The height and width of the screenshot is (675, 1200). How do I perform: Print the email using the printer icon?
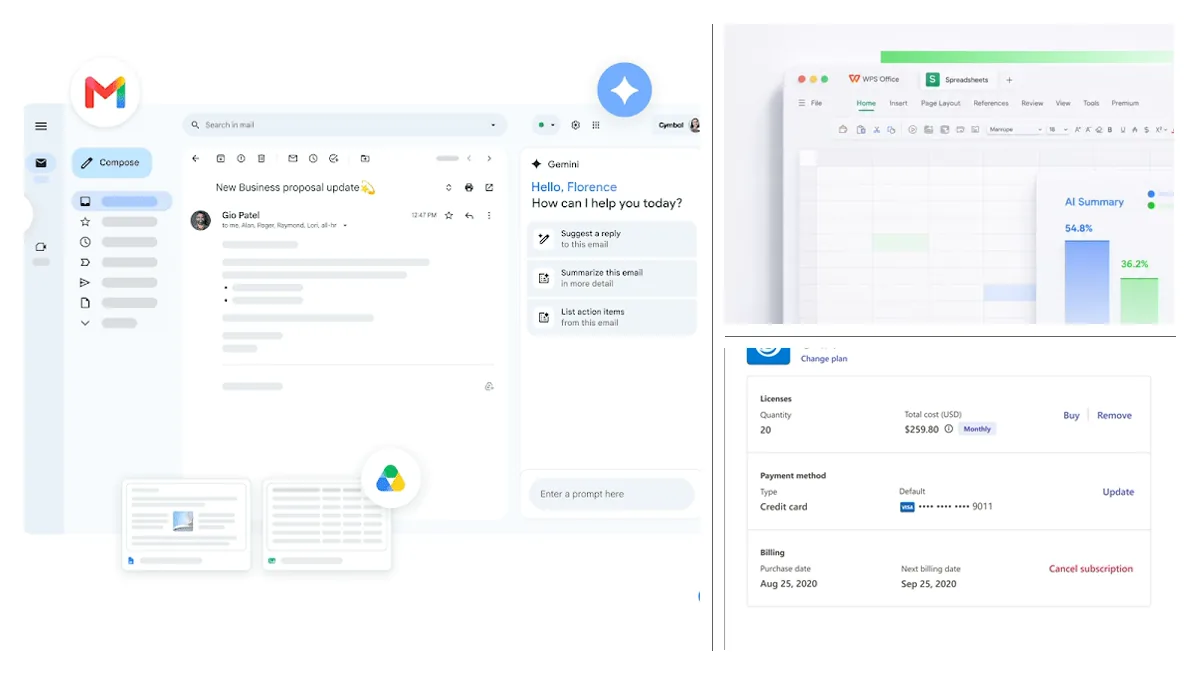tap(469, 187)
